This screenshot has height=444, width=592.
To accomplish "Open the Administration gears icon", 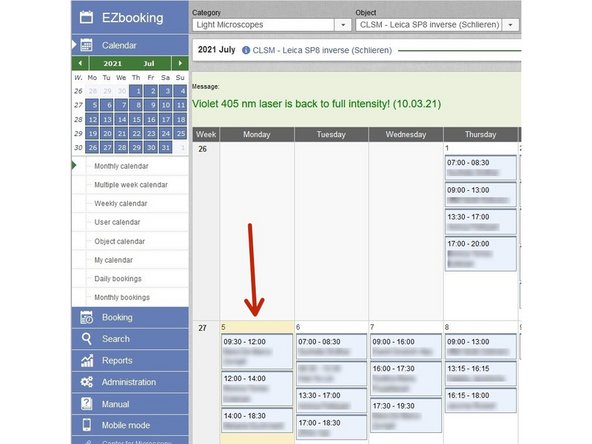I will click(x=86, y=382).
